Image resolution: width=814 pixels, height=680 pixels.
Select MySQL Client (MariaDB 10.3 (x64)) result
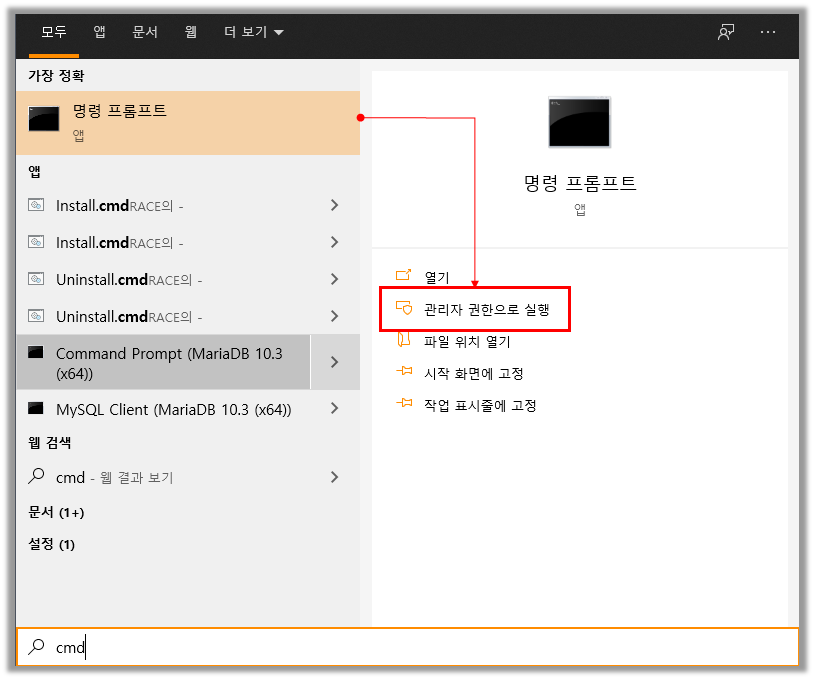pyautogui.click(x=173, y=410)
